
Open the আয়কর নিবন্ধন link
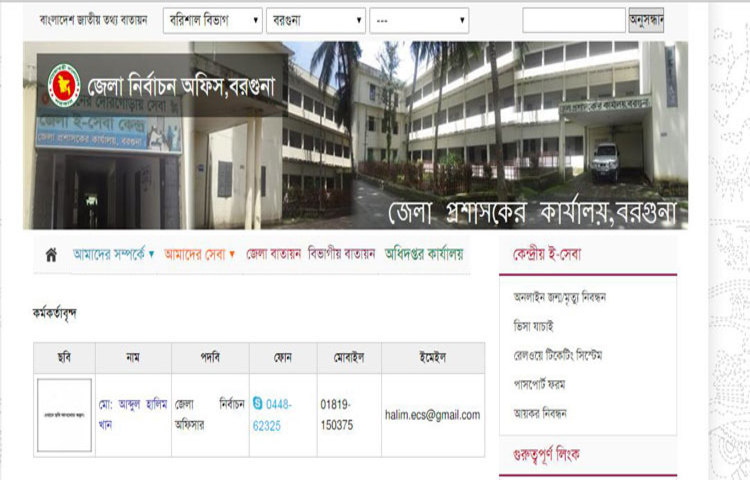click(x=540, y=413)
